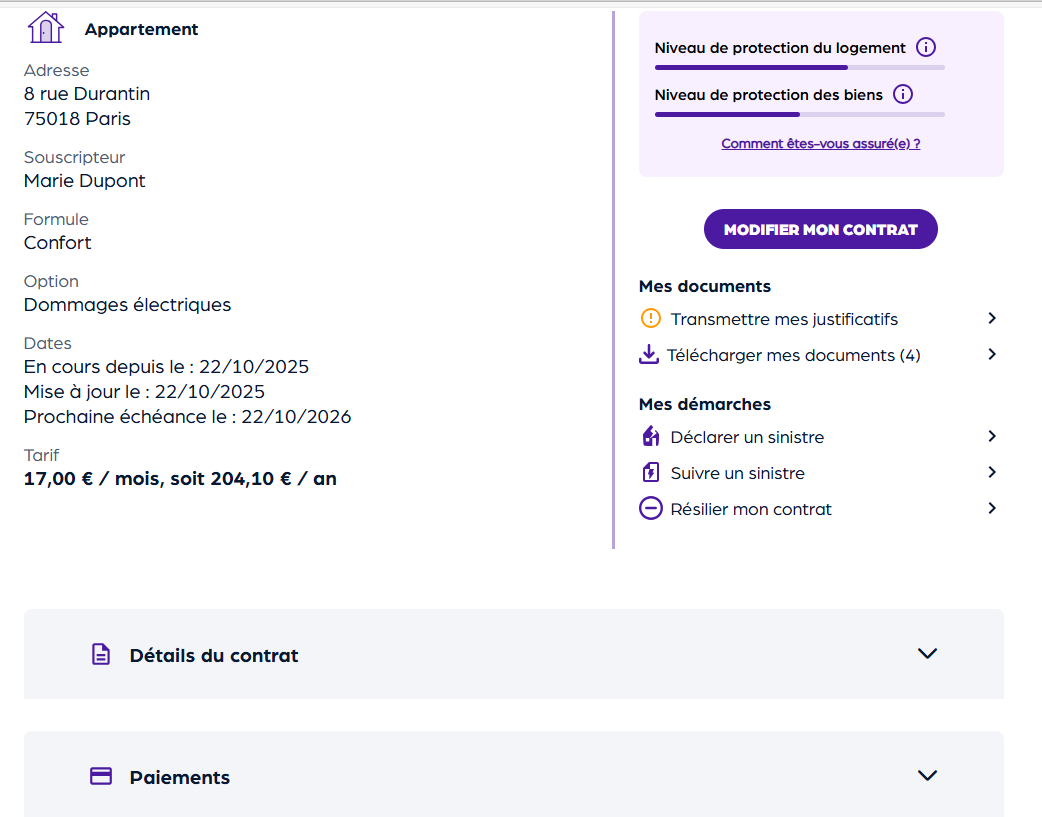Click the protection du logement progress bar
The image size is (1042, 817).
point(799,67)
